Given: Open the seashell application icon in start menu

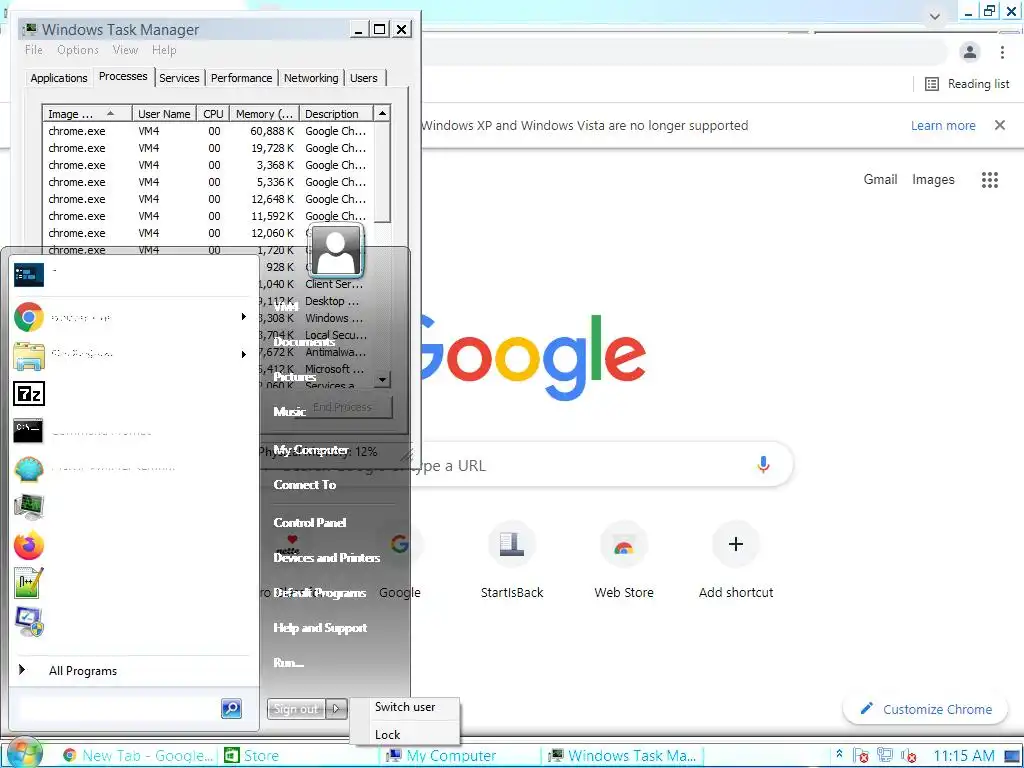Looking at the screenshot, I should click(x=29, y=468).
